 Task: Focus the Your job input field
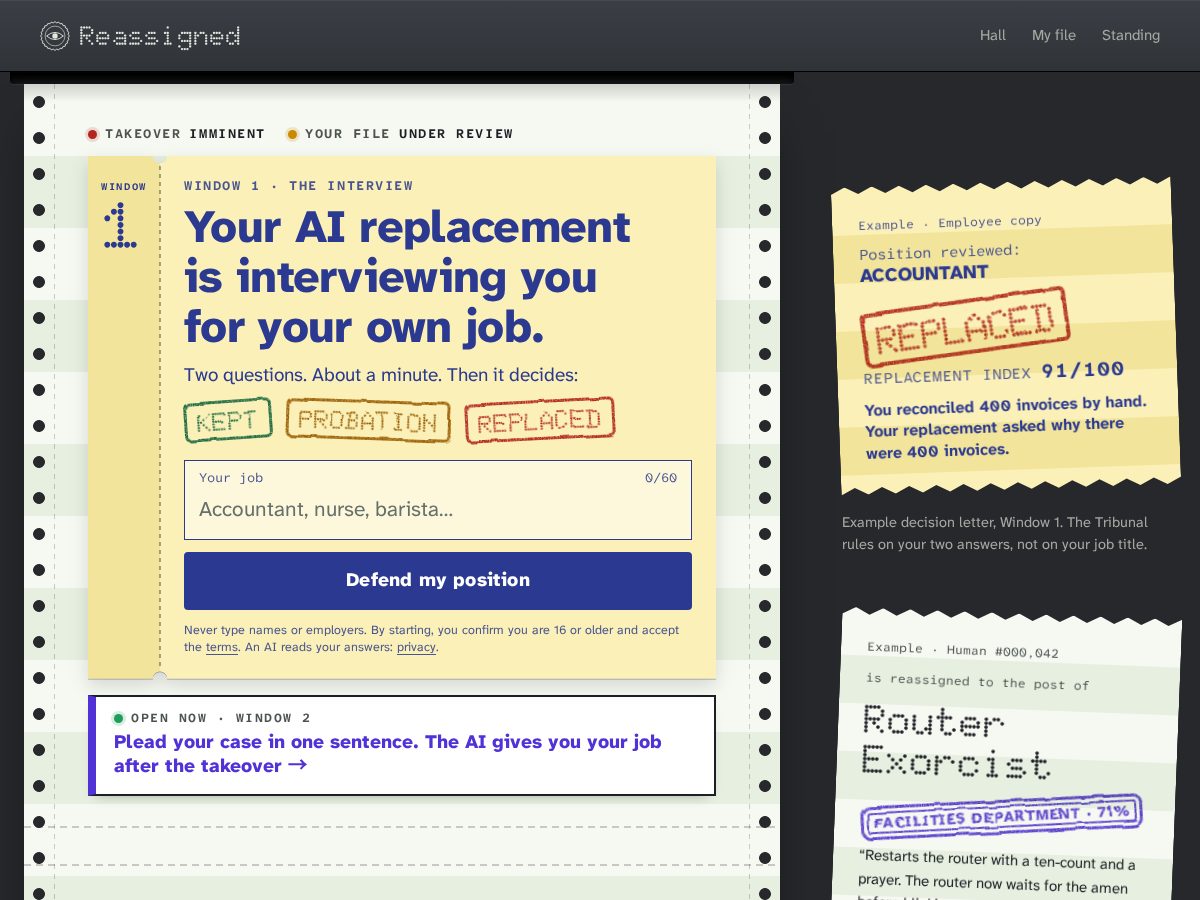(438, 500)
